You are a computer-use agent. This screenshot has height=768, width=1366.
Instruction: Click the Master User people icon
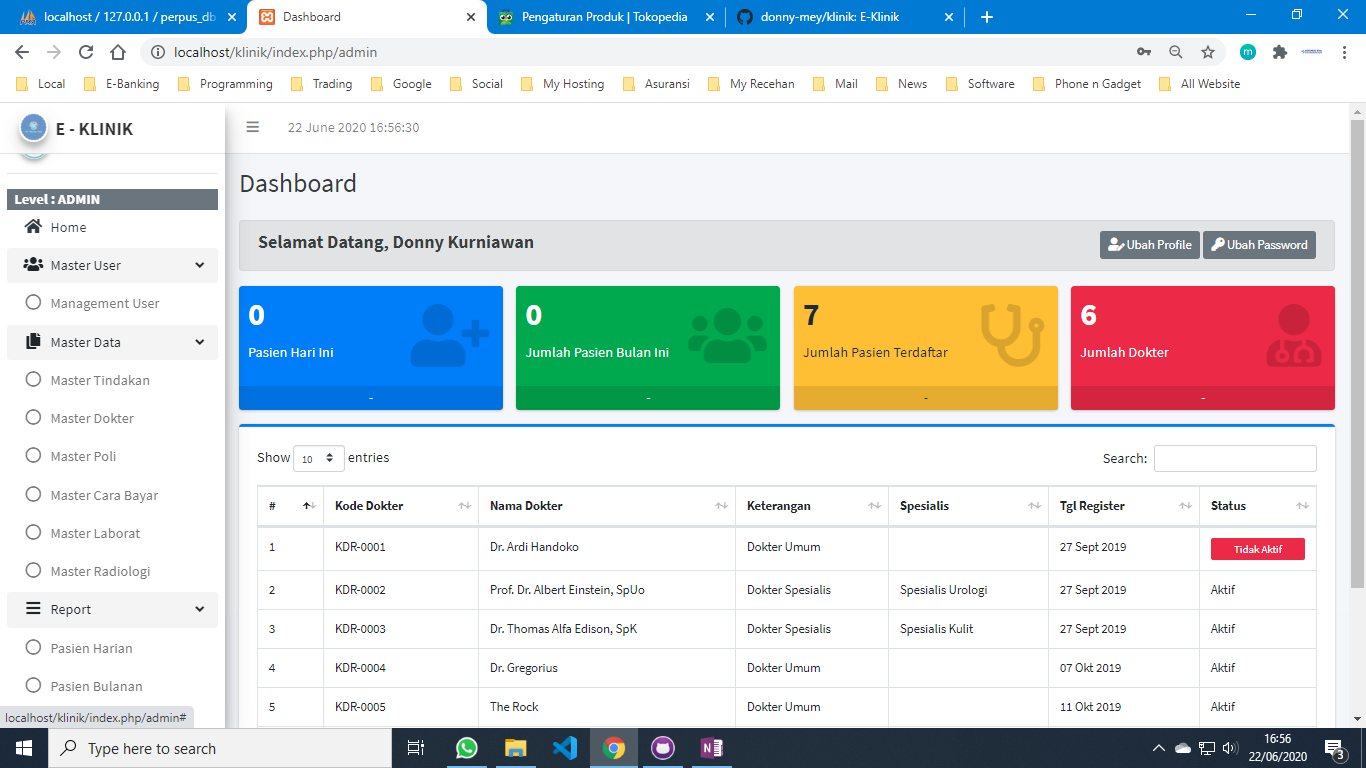tap(33, 265)
